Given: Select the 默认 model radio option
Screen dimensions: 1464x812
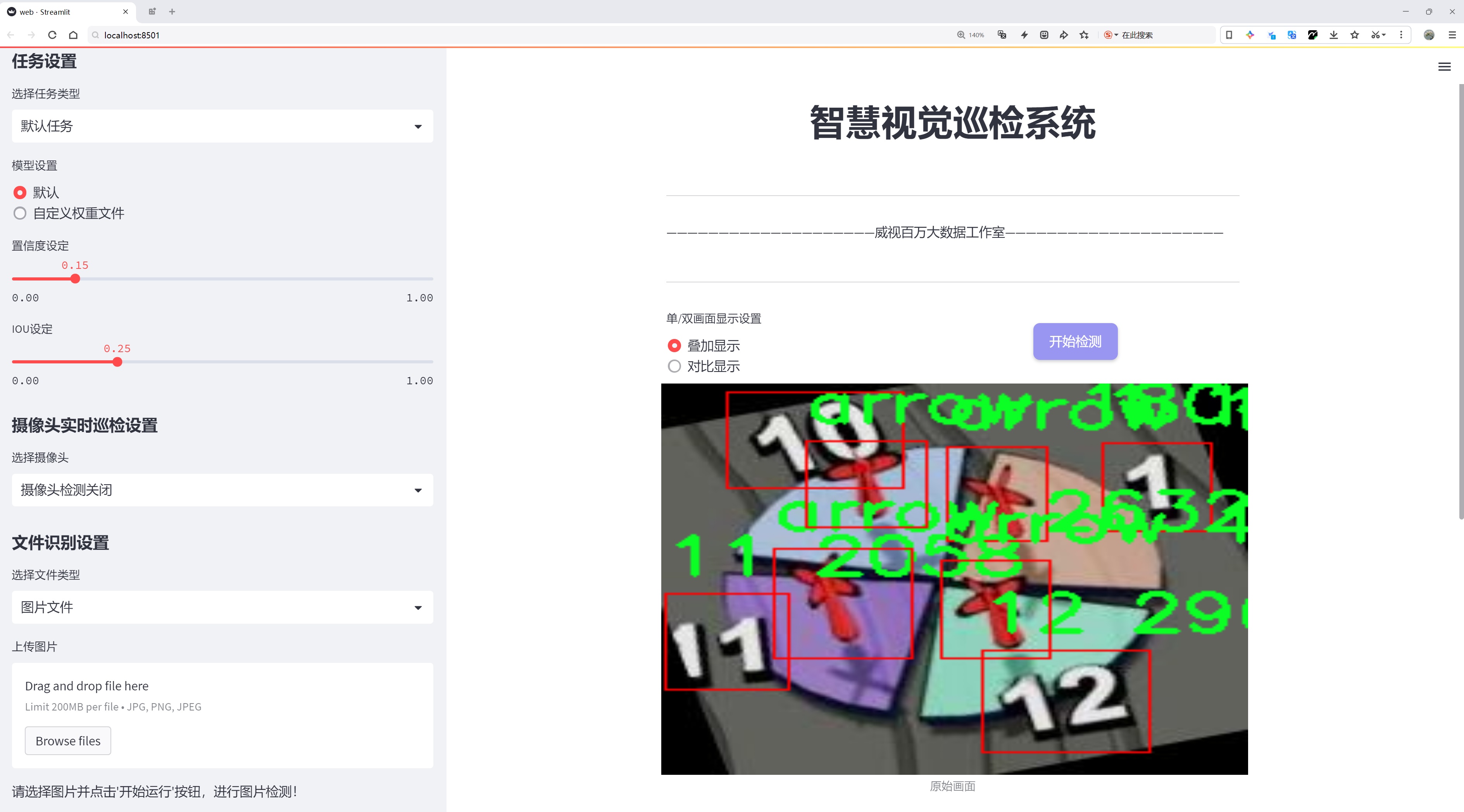Looking at the screenshot, I should [36, 193].
